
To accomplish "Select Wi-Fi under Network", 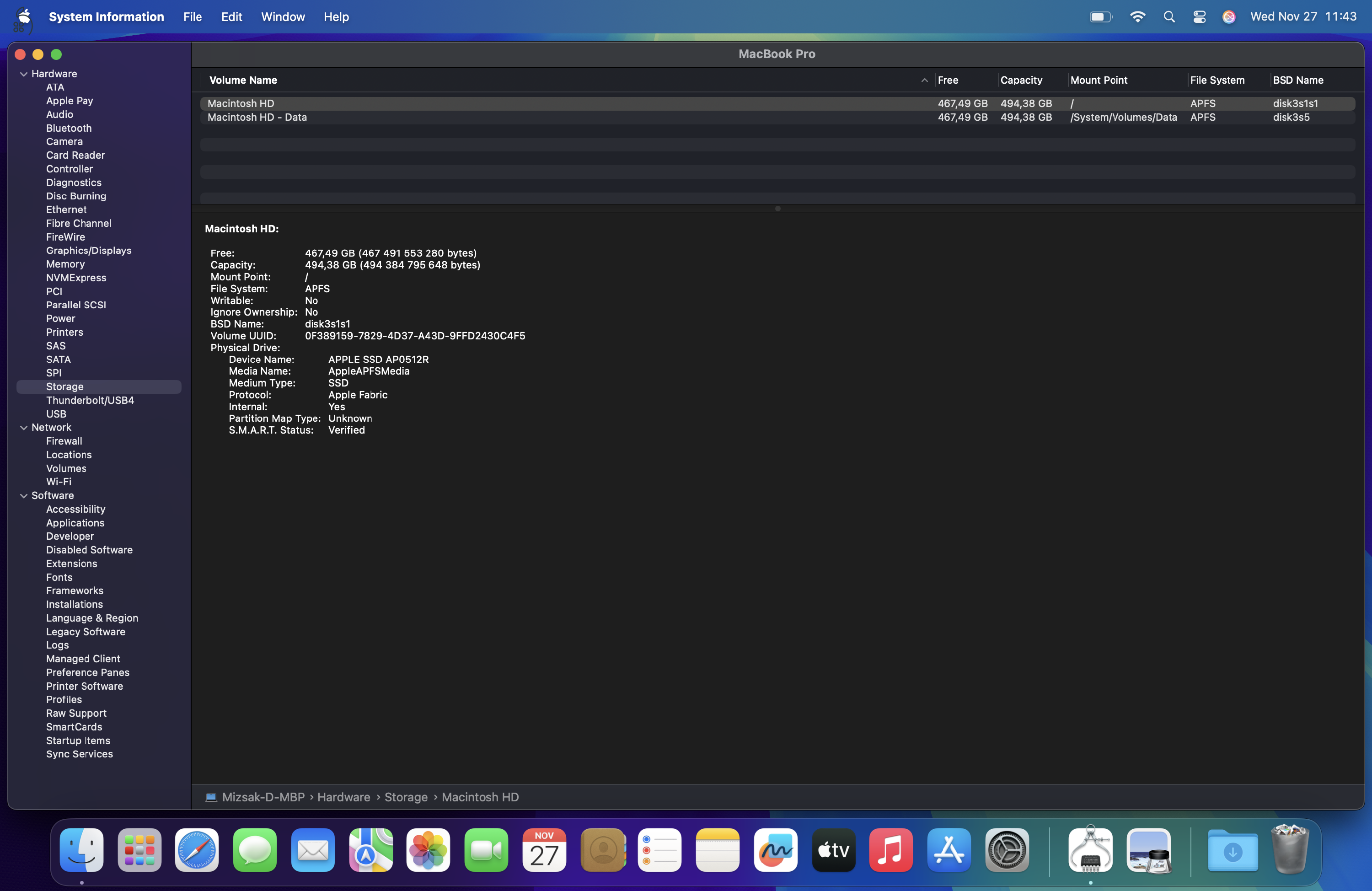I will 58,482.
